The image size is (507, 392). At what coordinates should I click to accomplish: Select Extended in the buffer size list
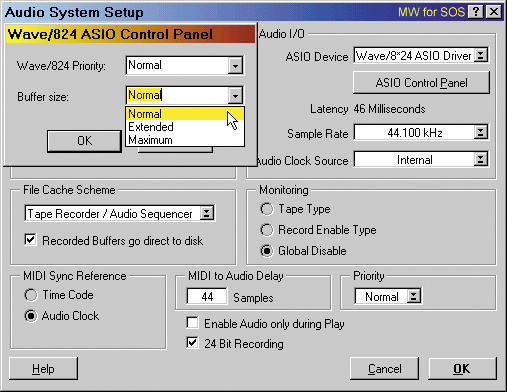pos(185,127)
